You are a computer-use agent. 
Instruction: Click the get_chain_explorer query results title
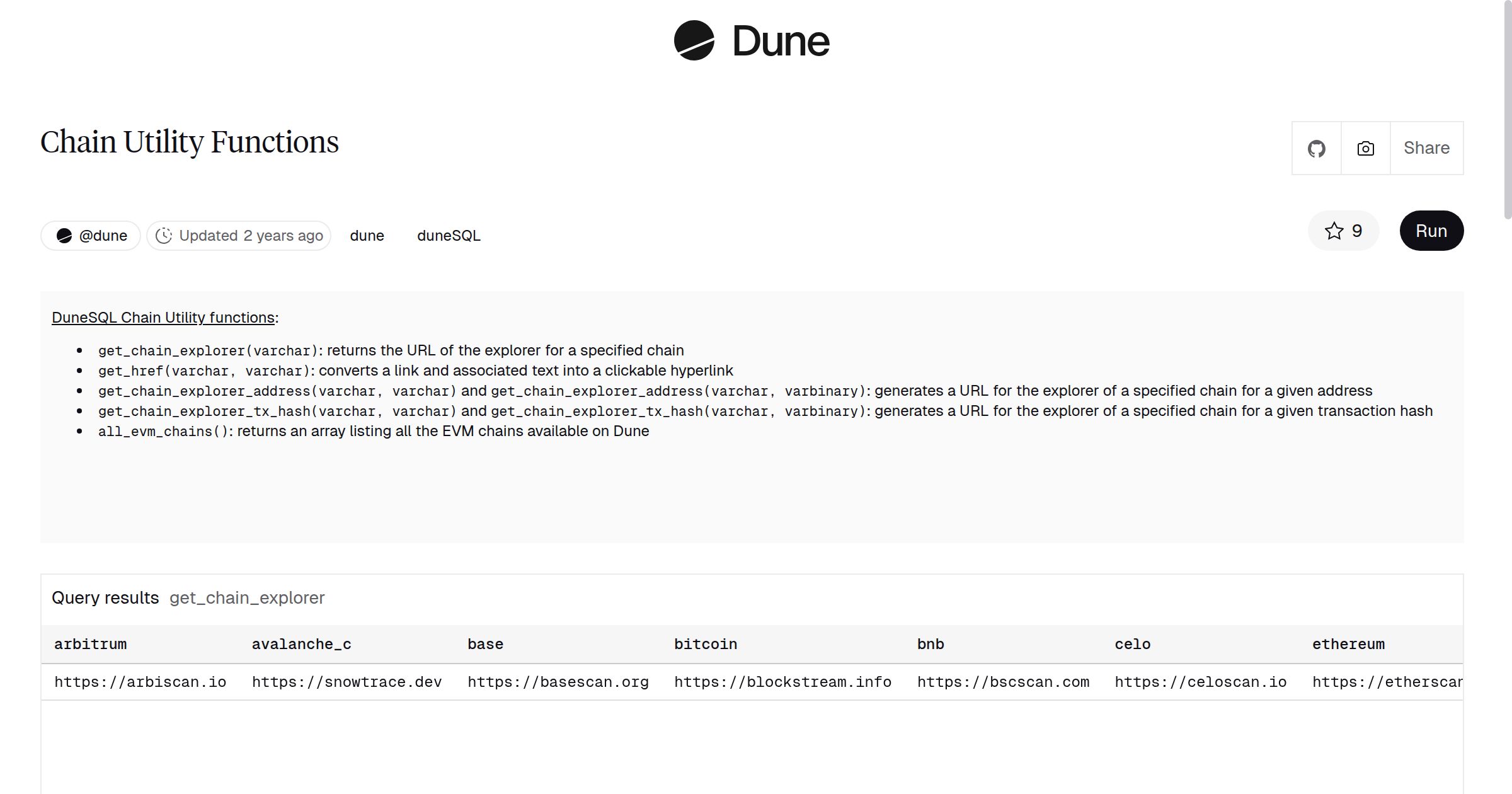[247, 597]
